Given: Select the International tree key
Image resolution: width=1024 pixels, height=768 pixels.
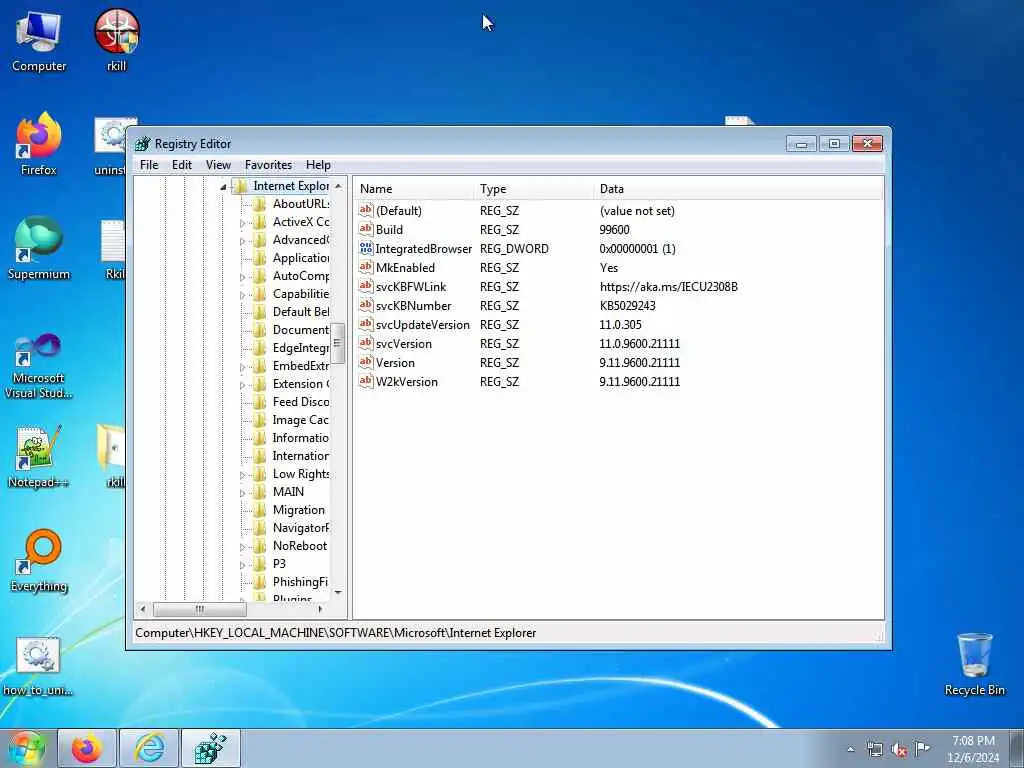Looking at the screenshot, I should click(x=300, y=456).
